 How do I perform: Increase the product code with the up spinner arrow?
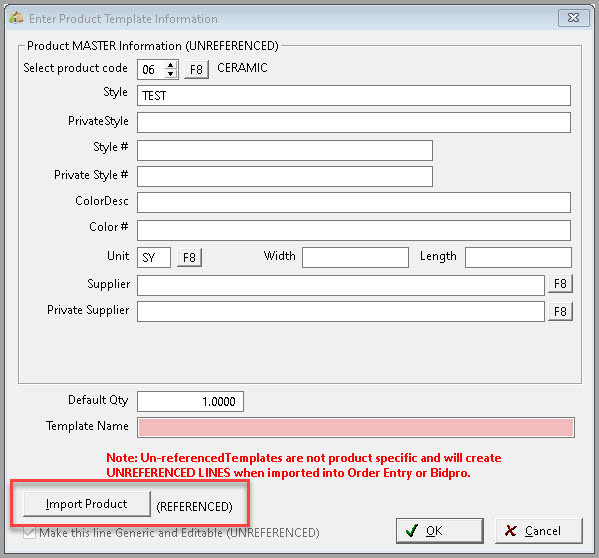tap(171, 65)
